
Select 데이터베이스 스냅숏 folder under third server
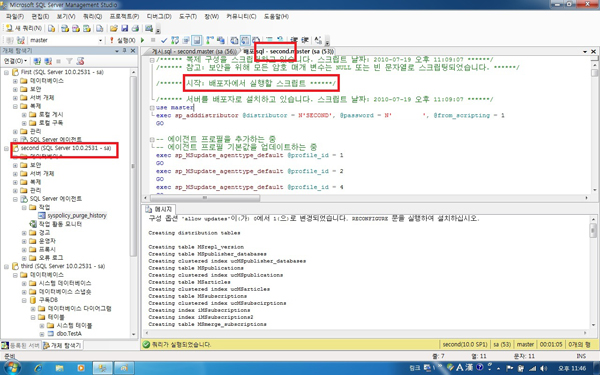click(65, 292)
